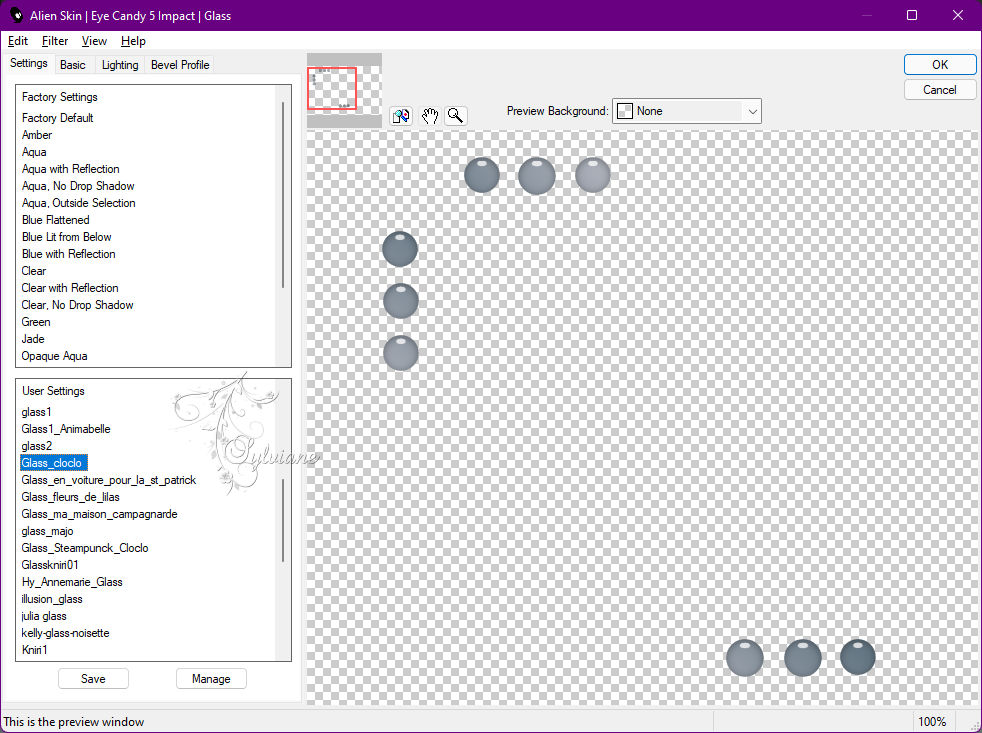Choose the Jade preset
This screenshot has width=982, height=733.
[x=33, y=338]
